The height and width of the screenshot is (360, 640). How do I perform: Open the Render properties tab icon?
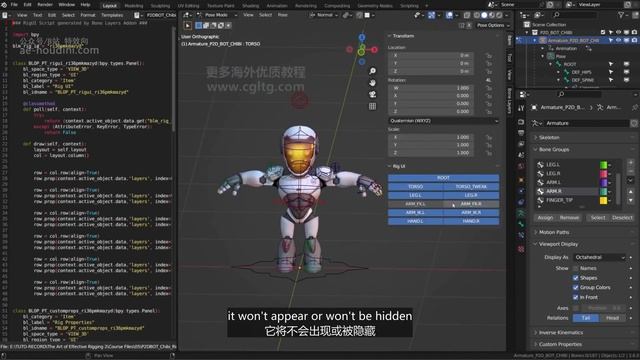pyautogui.click(x=521, y=122)
